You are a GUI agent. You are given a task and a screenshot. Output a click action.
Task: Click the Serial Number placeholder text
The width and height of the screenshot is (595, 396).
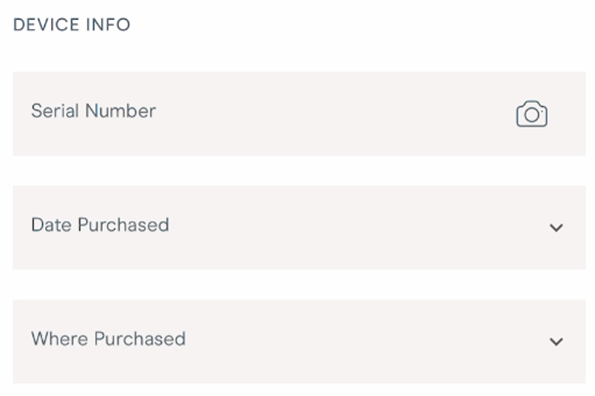(x=93, y=111)
